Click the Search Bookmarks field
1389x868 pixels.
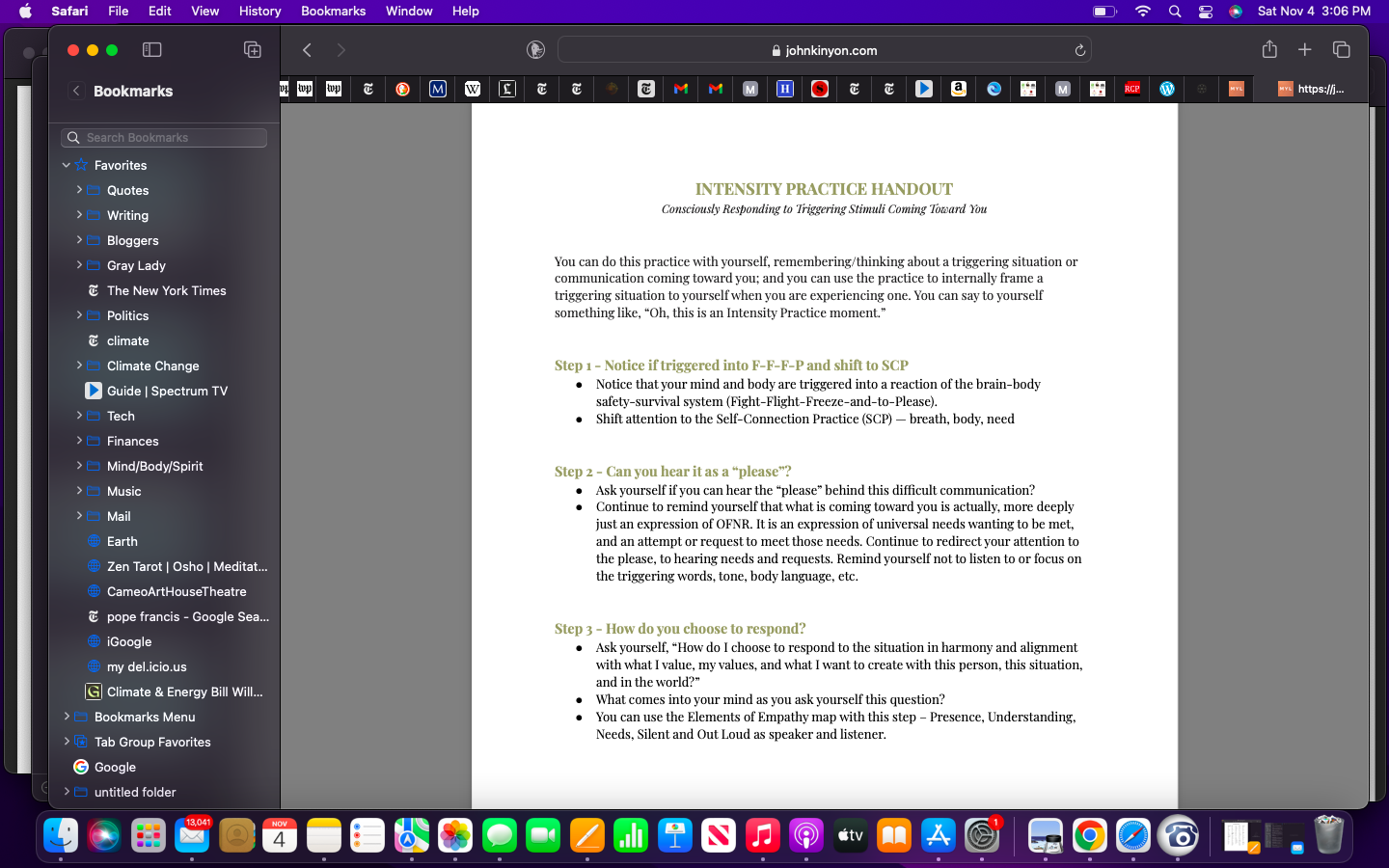tap(164, 138)
